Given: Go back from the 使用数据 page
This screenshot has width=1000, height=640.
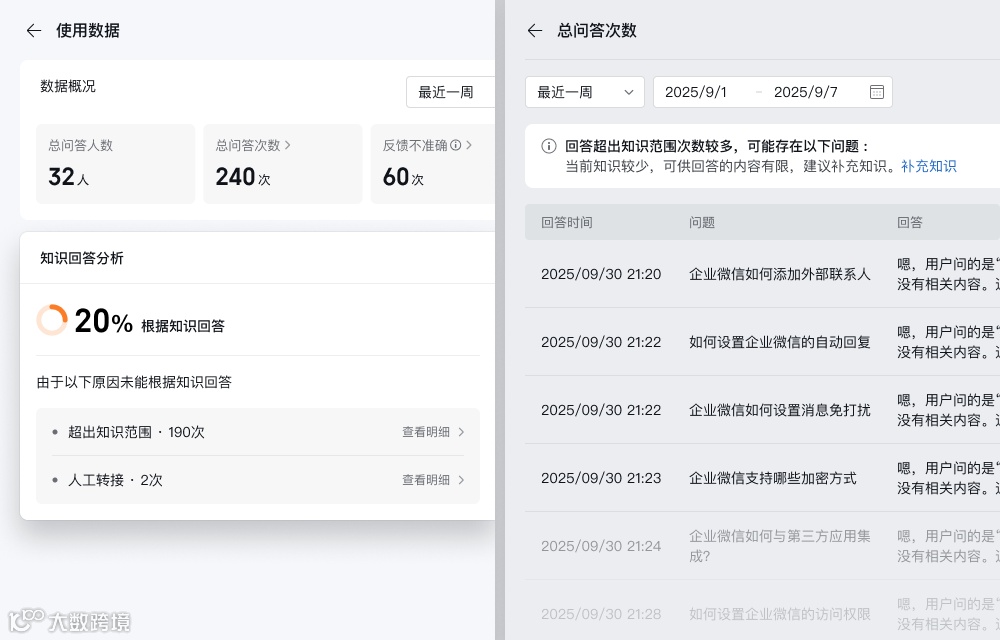Looking at the screenshot, I should tap(34, 31).
